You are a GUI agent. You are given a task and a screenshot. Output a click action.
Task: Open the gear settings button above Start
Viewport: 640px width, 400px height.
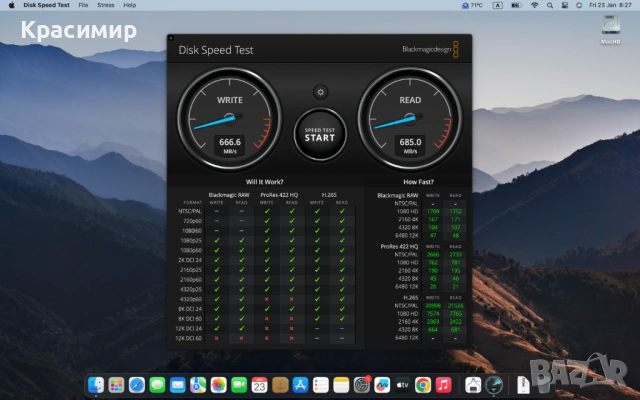320,92
